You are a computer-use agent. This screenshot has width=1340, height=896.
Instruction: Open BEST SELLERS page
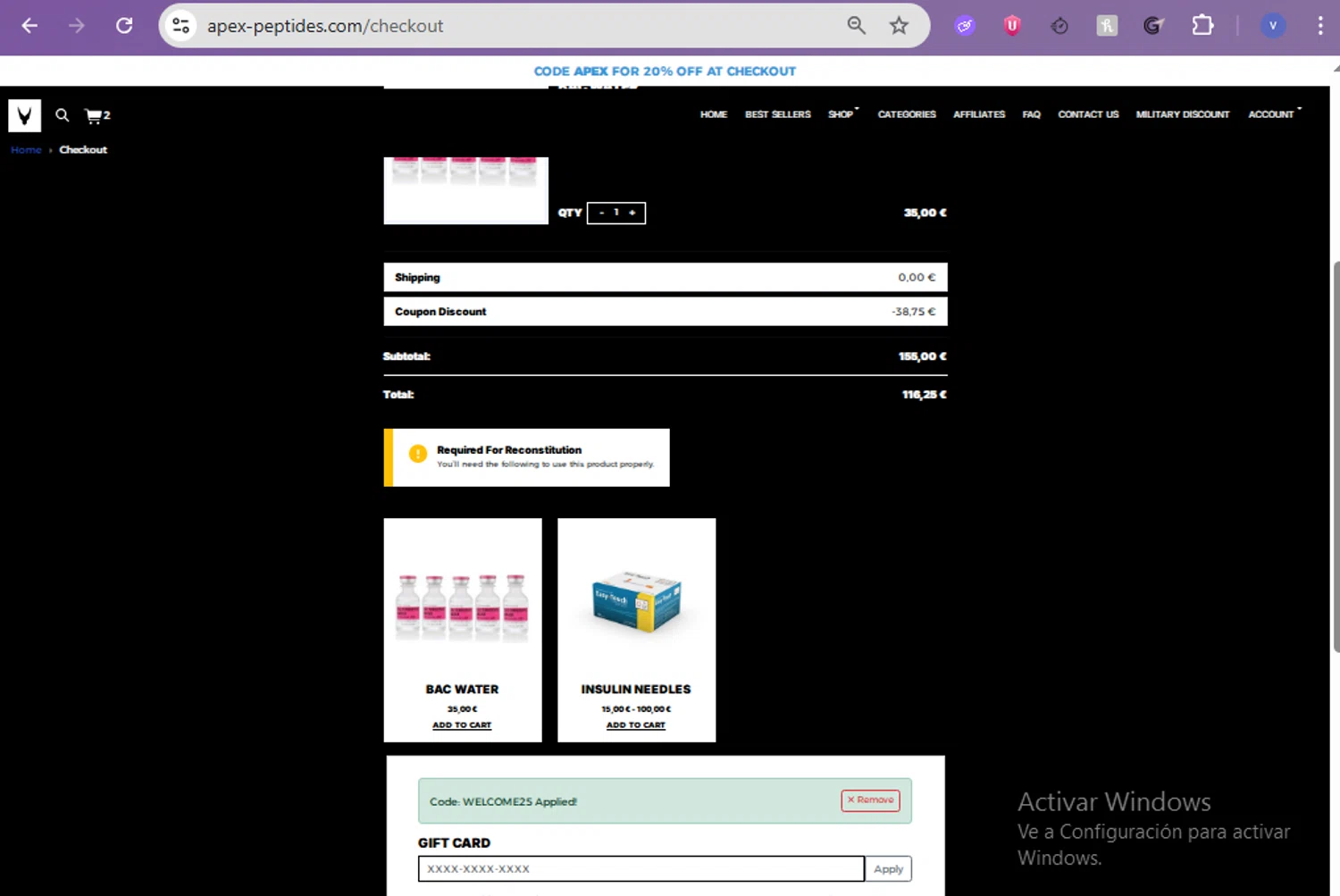click(778, 114)
